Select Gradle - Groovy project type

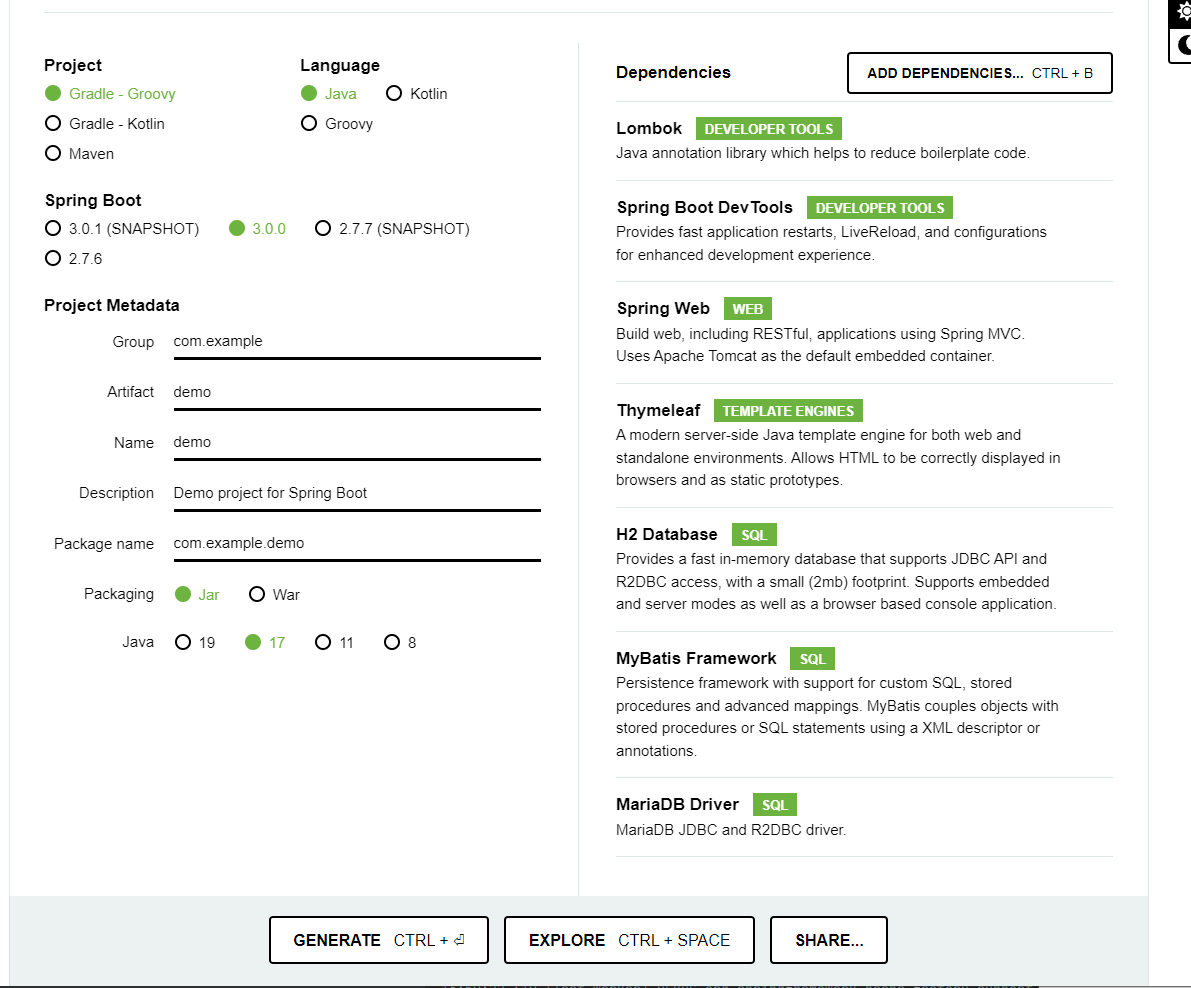110,93
